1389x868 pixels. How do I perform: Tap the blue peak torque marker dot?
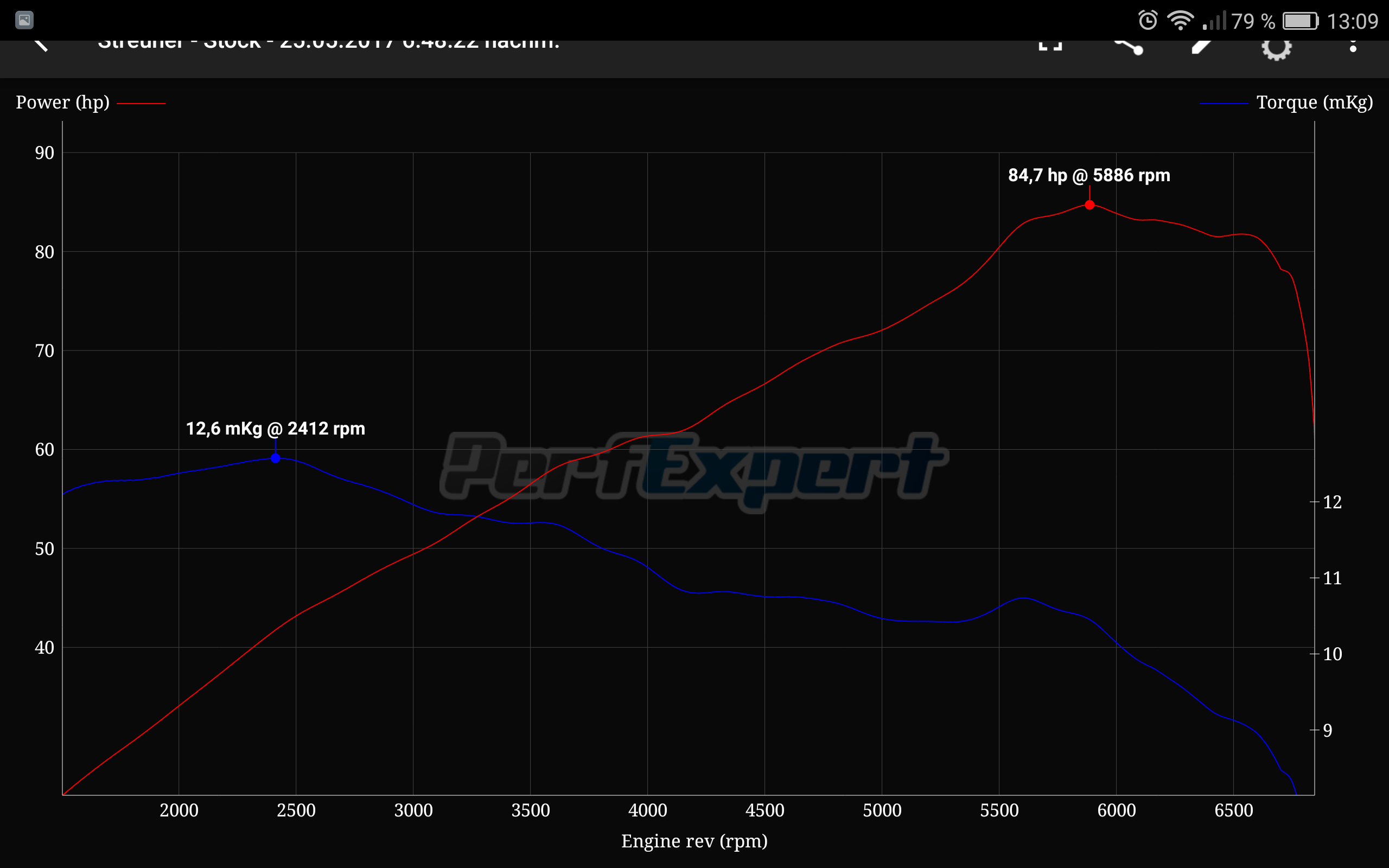pyautogui.click(x=276, y=458)
